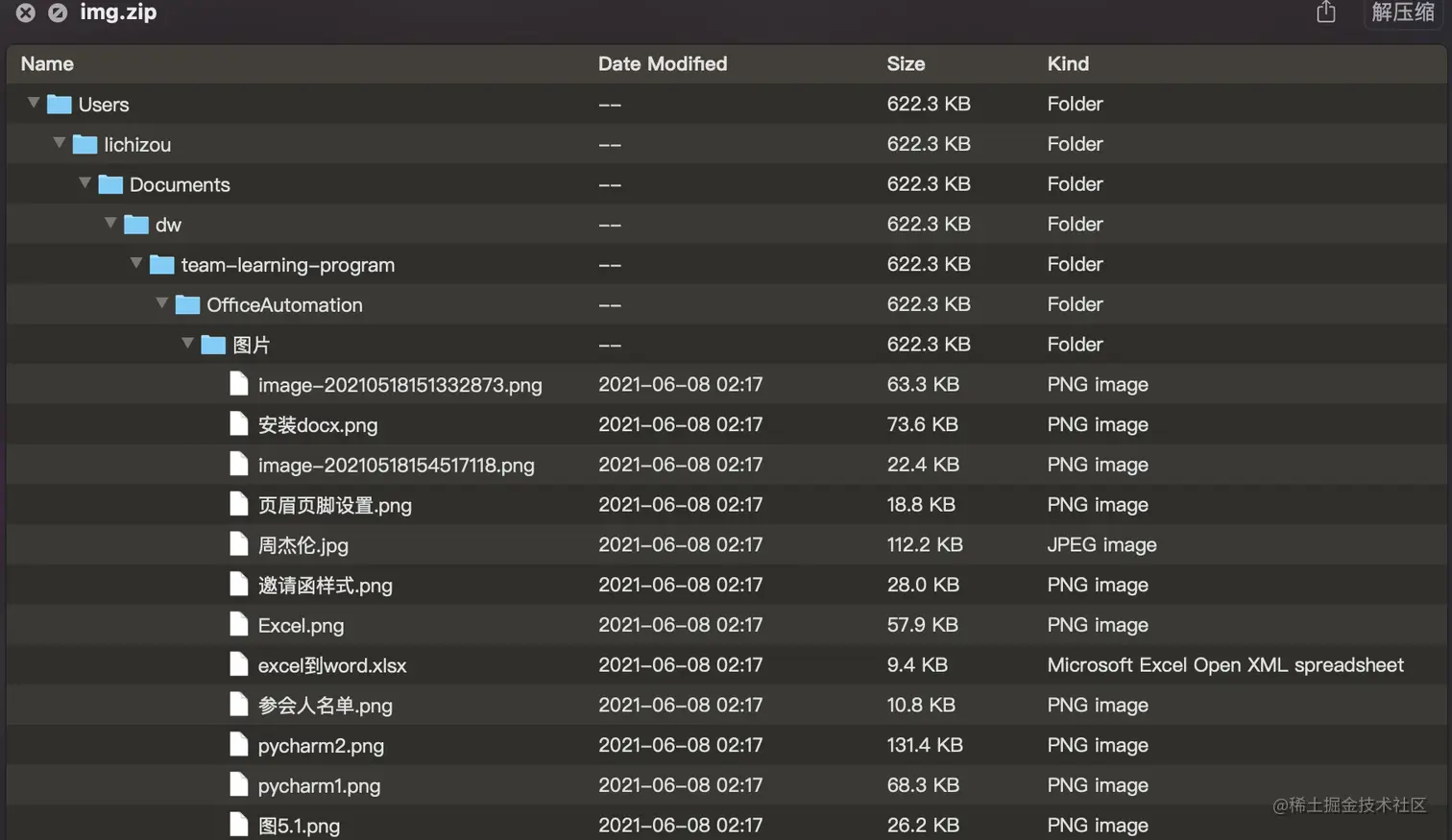Click file icon of 参会人名单.png
The image size is (1452, 840).
pyautogui.click(x=239, y=705)
